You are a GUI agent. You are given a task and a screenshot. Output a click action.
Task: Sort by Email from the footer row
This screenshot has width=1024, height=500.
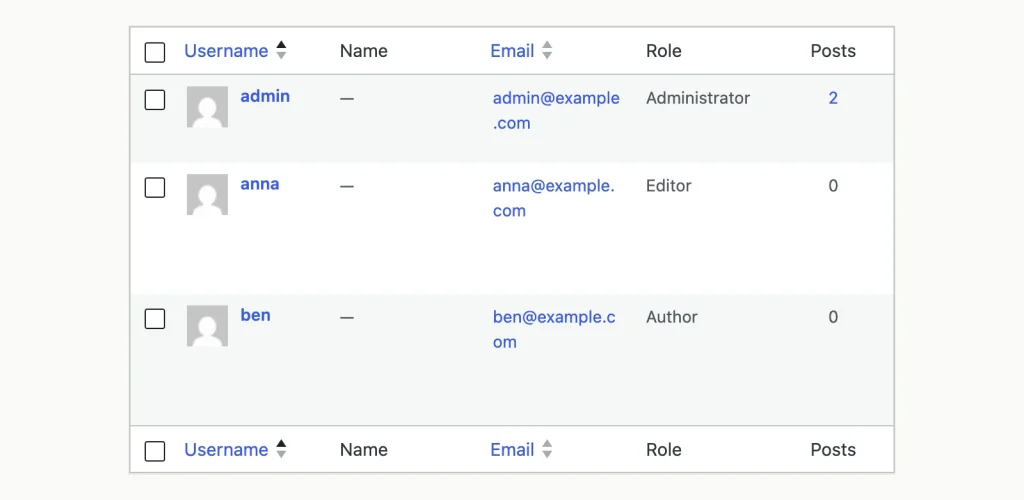click(512, 450)
